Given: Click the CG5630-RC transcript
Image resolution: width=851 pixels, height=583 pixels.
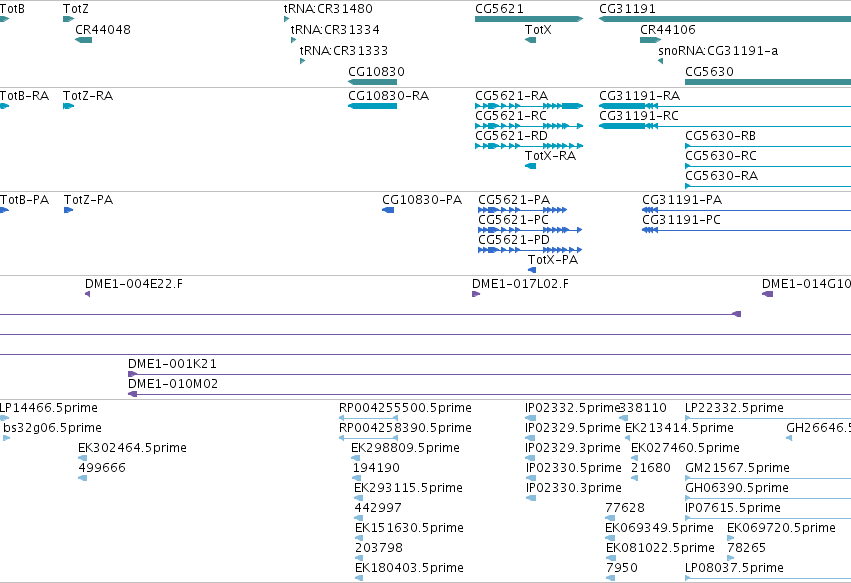Looking at the screenshot, I should (x=768, y=166).
